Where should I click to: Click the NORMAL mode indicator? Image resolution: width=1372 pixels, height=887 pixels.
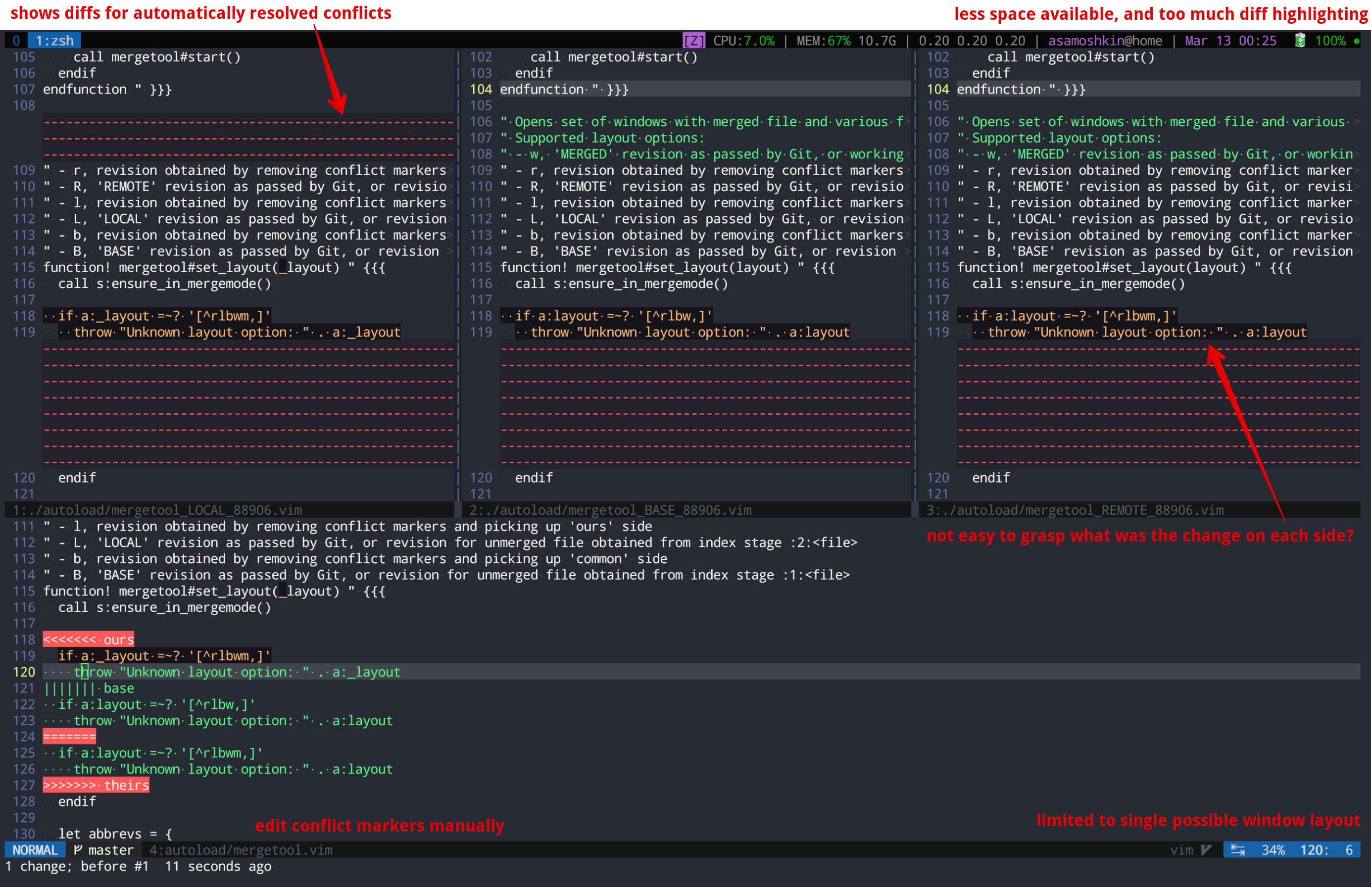(x=35, y=849)
